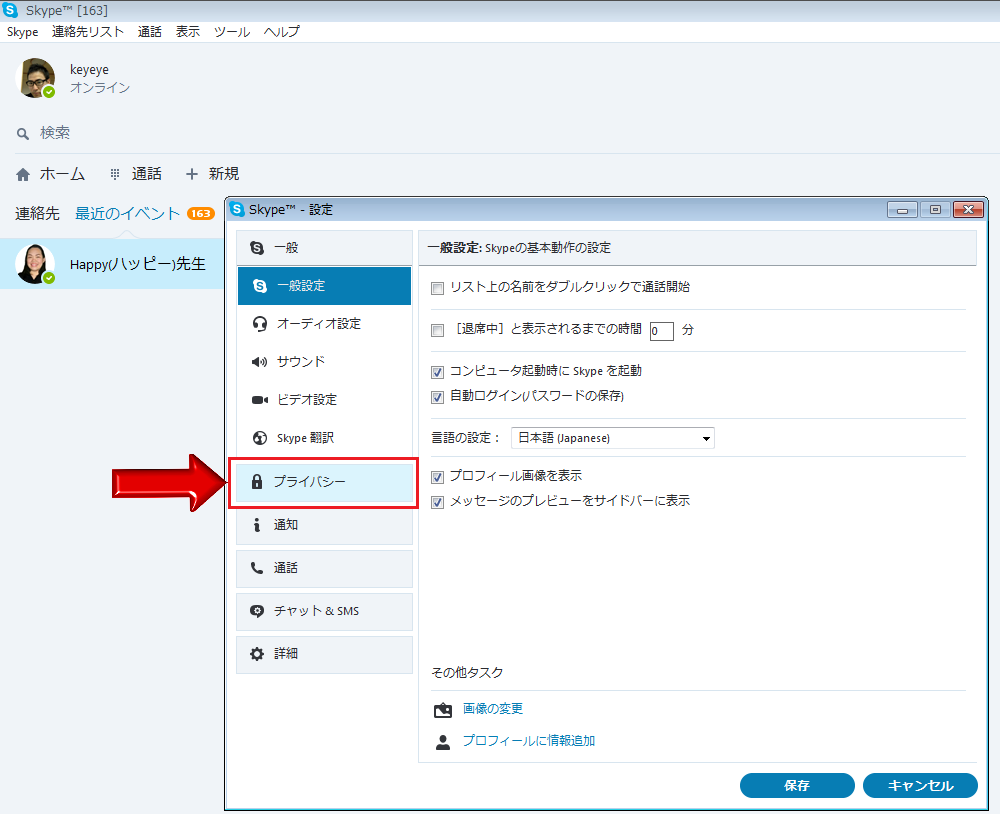Toggle リスト上の名前をダブルクリックで通話開始 checkbox
Screen dimensions: 1000x814
point(438,288)
